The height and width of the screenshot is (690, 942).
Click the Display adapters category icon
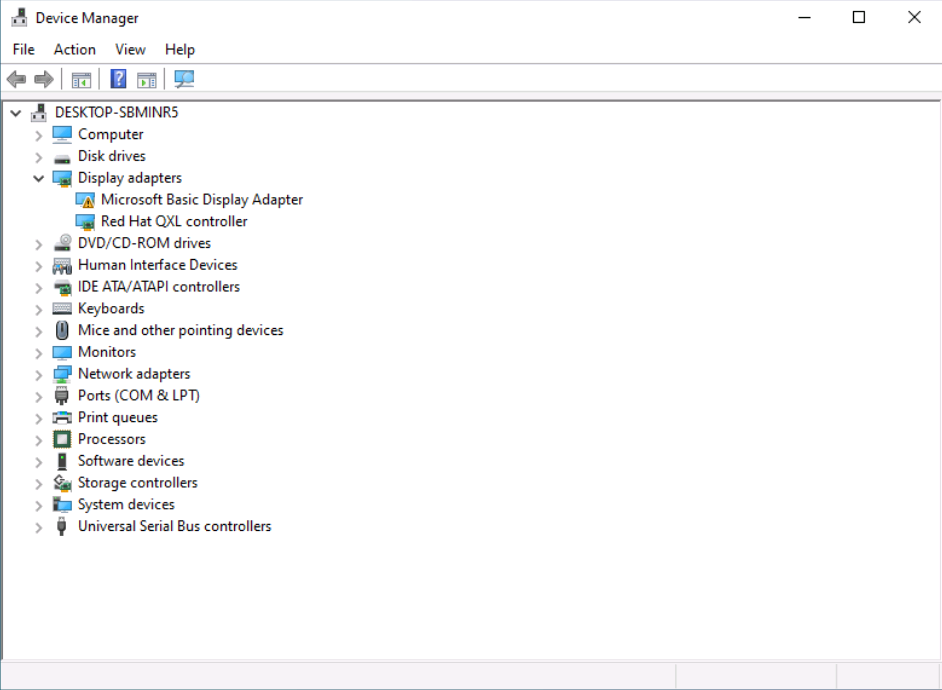62,178
